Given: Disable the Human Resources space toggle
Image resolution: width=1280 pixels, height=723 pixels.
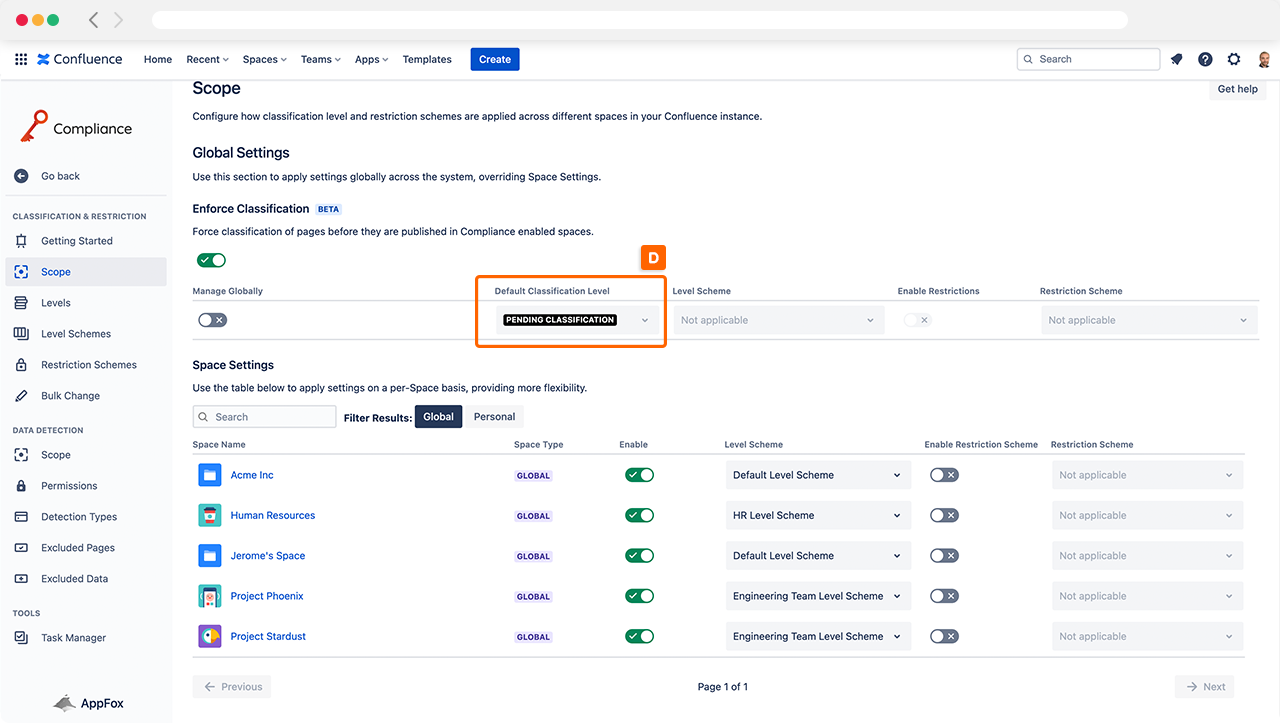Looking at the screenshot, I should 639,516.
